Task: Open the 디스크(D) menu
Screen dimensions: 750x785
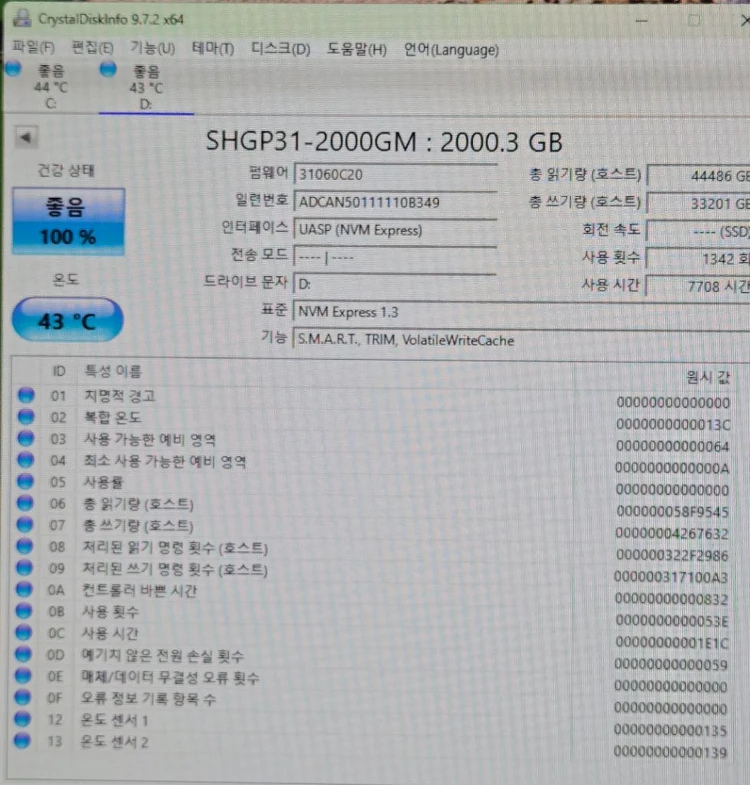Action: point(280,49)
